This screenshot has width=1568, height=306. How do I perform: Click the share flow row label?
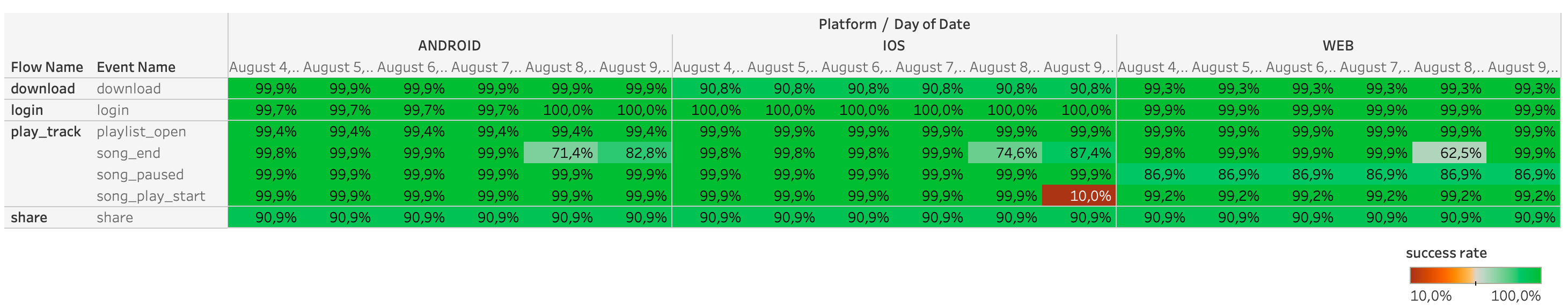28,217
